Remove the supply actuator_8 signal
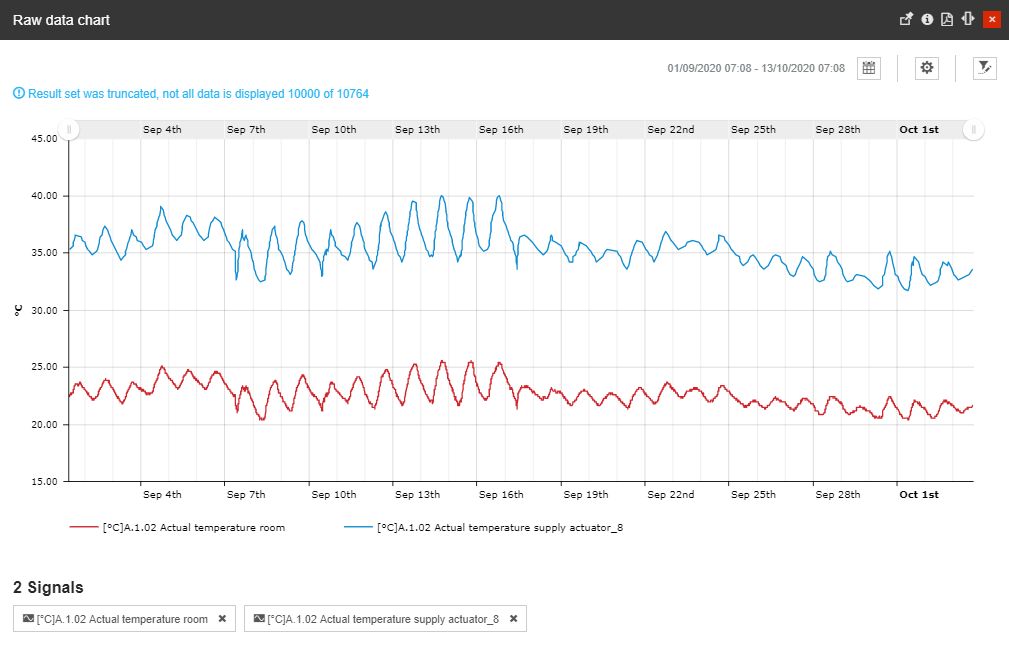1009x671 pixels. pyautogui.click(x=513, y=619)
